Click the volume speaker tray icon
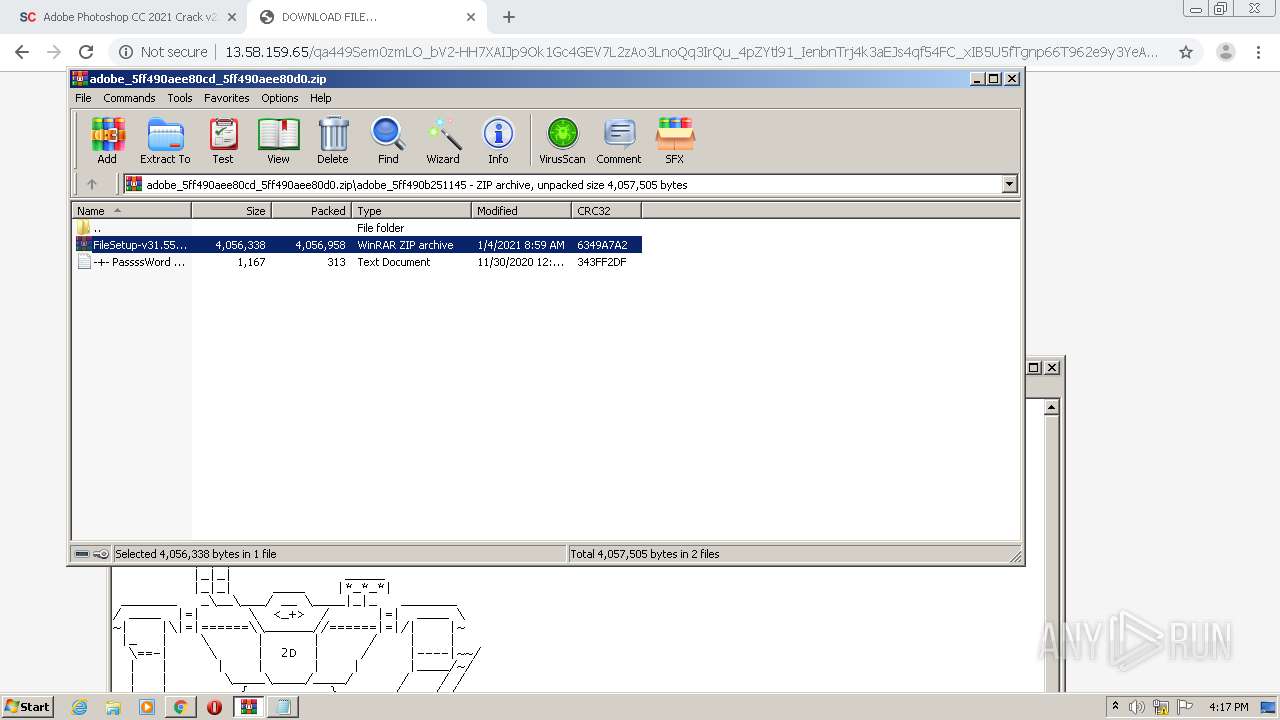The image size is (1280, 720). tap(1137, 707)
